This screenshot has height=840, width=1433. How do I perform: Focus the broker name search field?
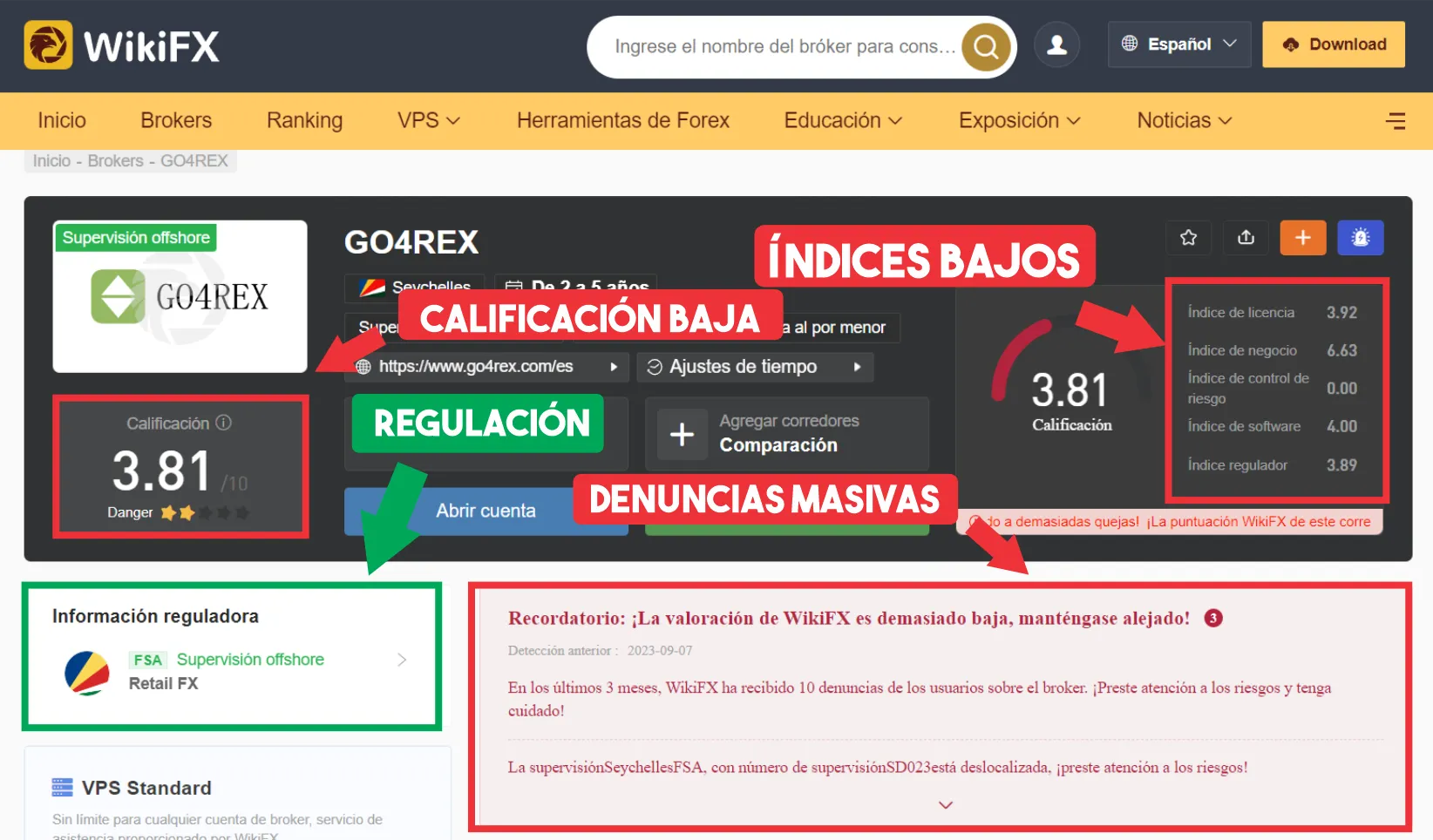[x=784, y=46]
